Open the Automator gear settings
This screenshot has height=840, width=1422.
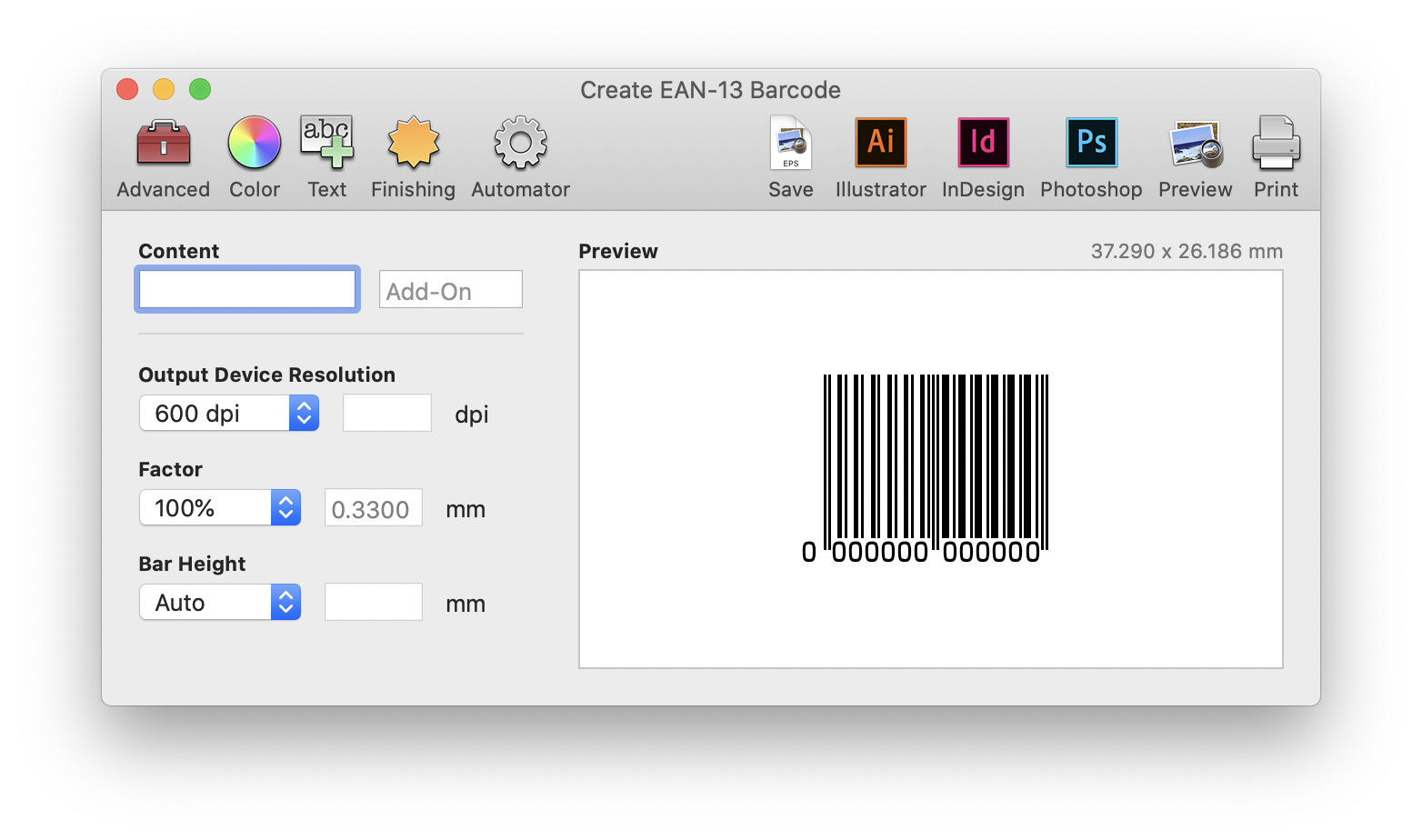pos(520,143)
